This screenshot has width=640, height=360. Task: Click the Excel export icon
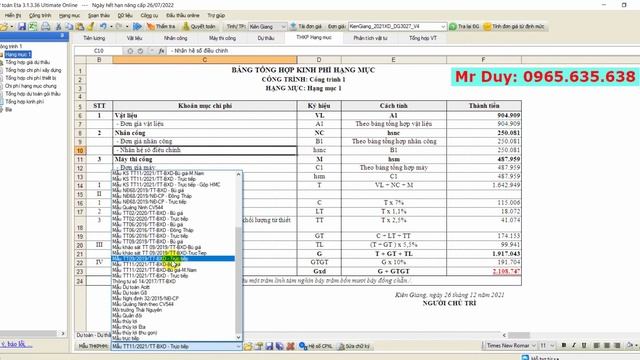(33, 27)
